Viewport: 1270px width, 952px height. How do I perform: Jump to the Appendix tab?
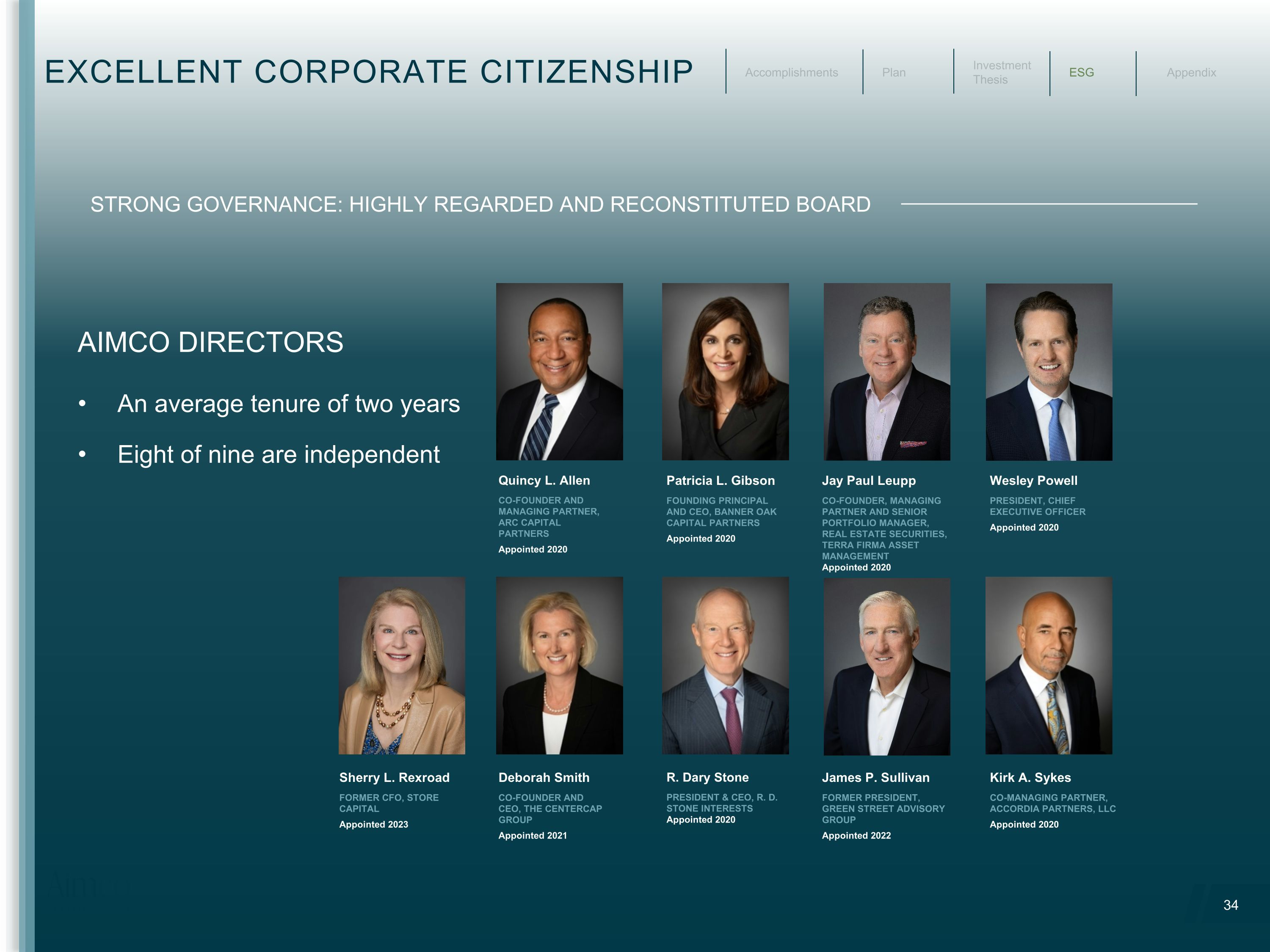point(1191,73)
